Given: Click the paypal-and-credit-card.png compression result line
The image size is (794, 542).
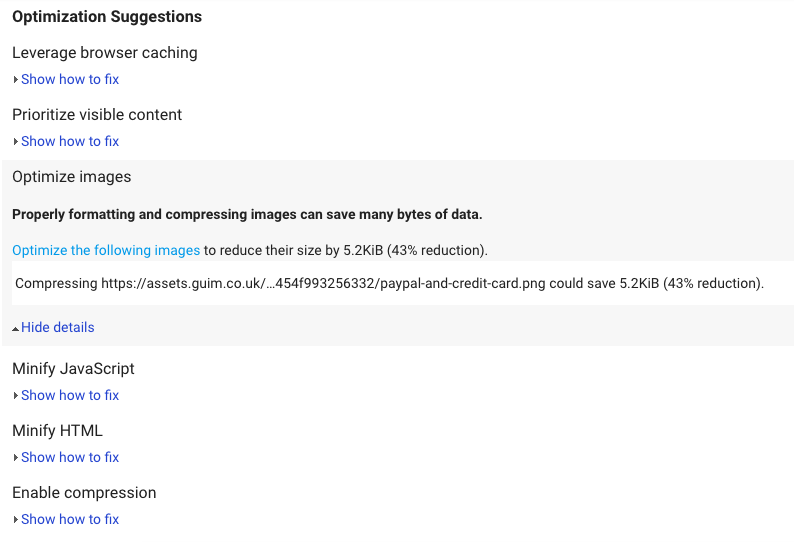Looking at the screenshot, I should click(389, 283).
